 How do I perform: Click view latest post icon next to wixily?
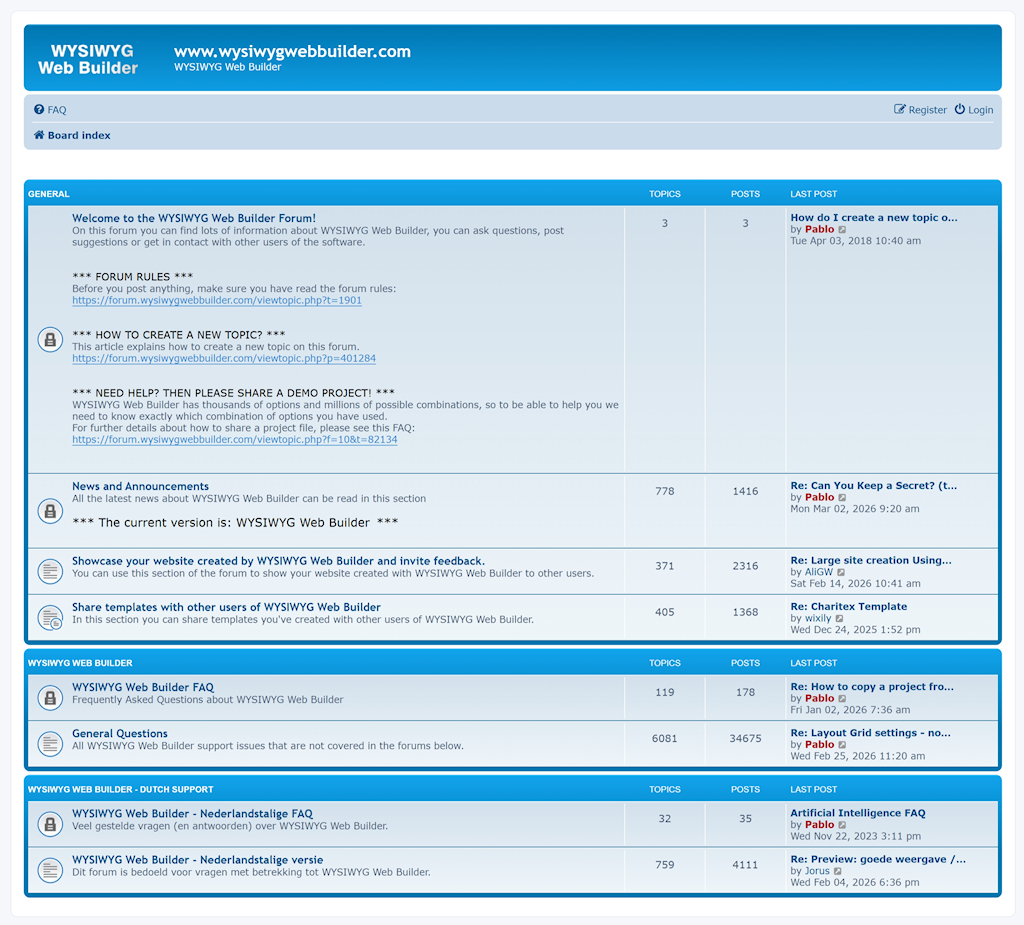coord(840,619)
